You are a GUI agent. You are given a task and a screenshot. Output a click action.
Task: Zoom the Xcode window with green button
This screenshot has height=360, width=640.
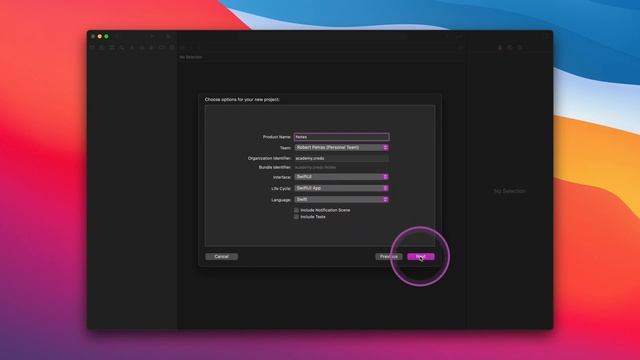point(107,36)
